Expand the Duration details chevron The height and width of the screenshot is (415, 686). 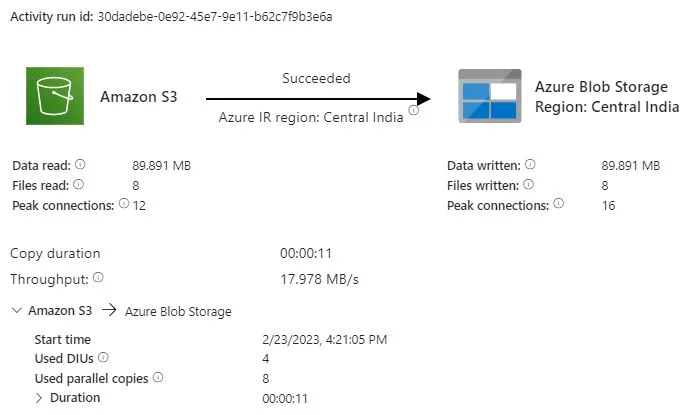[38, 398]
